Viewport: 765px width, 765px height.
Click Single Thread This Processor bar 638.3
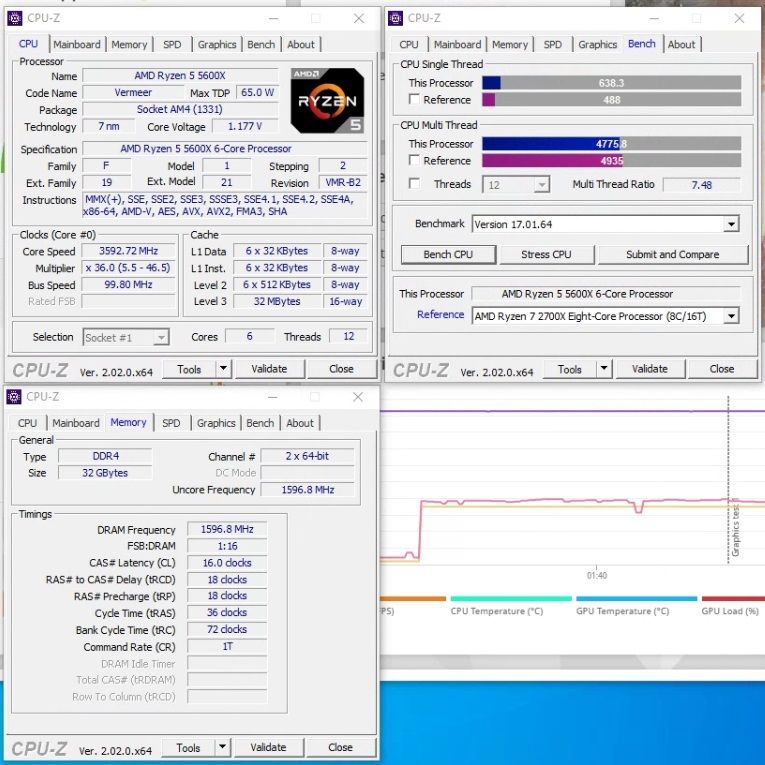click(612, 83)
